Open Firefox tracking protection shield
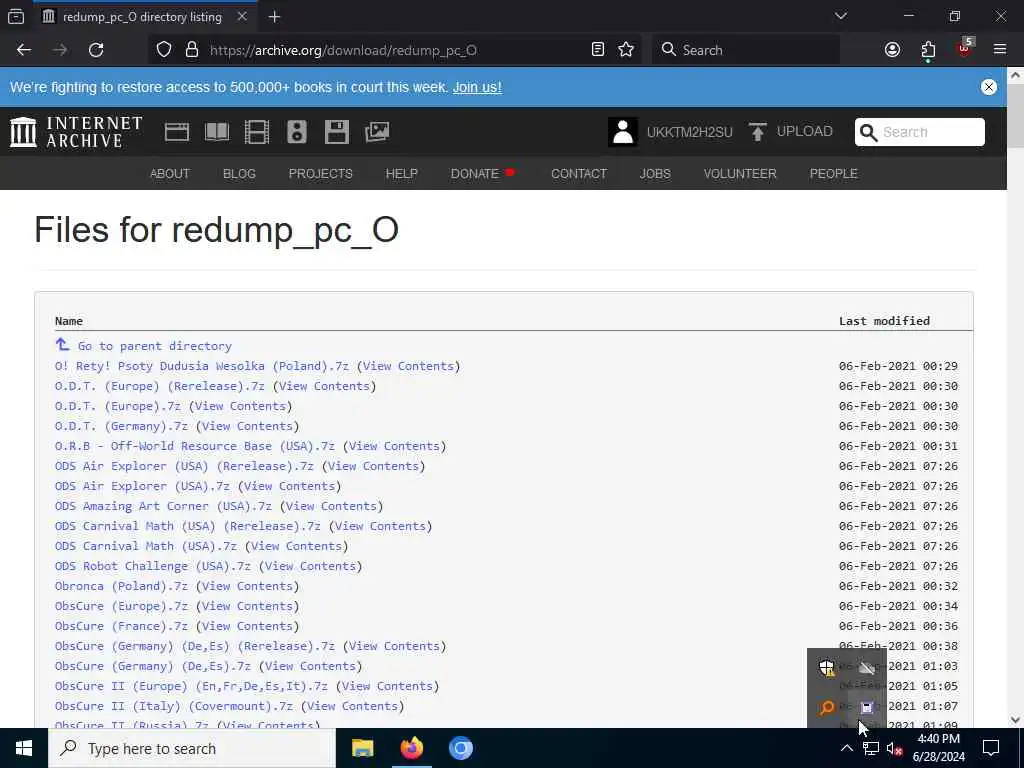Image resolution: width=1024 pixels, height=768 pixels. click(x=164, y=50)
